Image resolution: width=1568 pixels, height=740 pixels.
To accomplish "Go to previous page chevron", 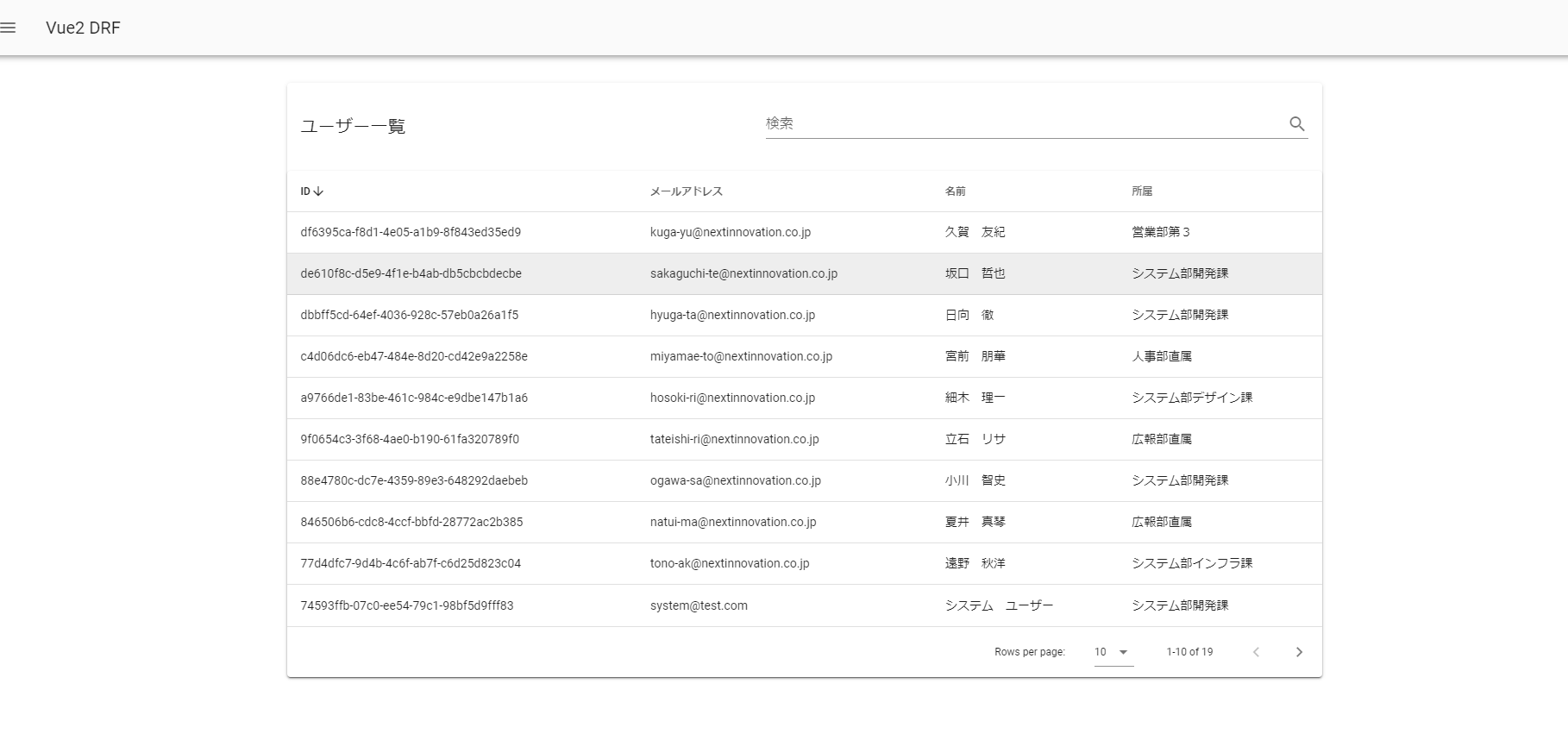I will pyautogui.click(x=1256, y=652).
